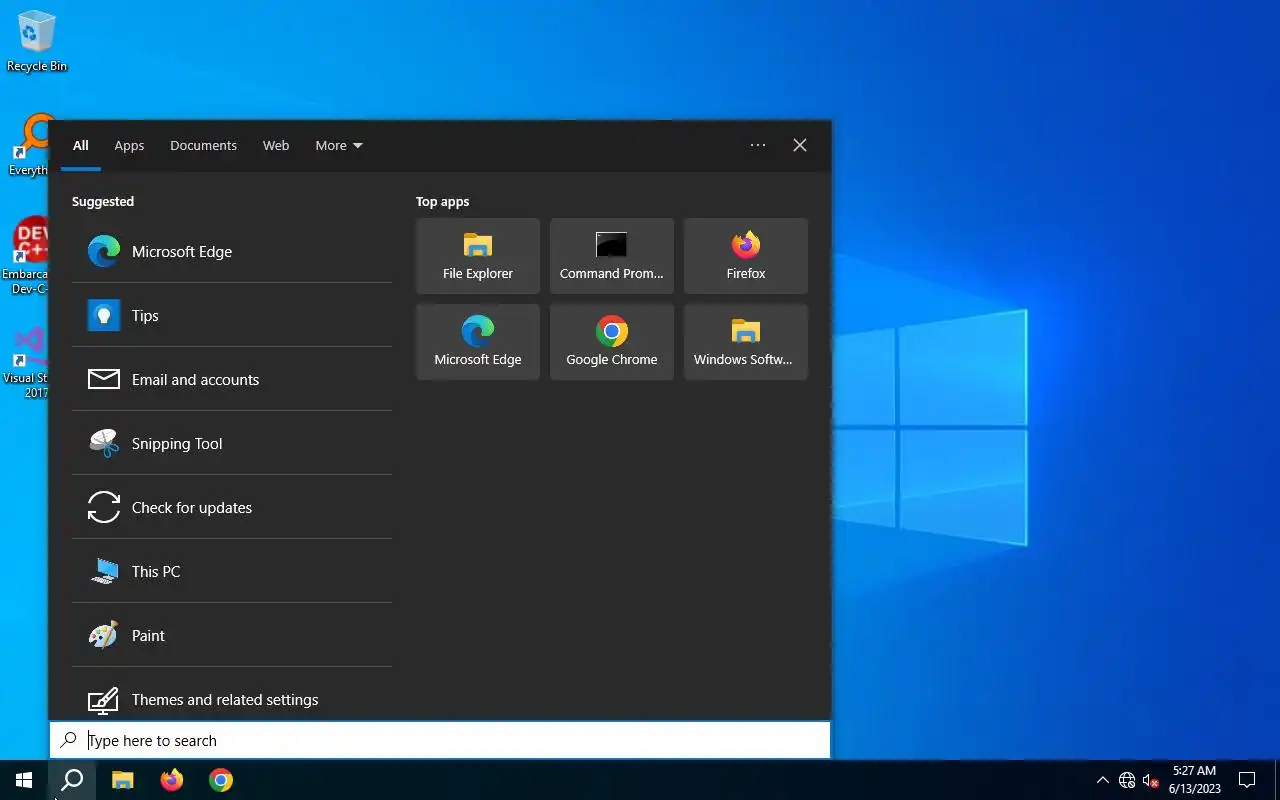
Task: Select Check for updates
Action: [x=231, y=507]
